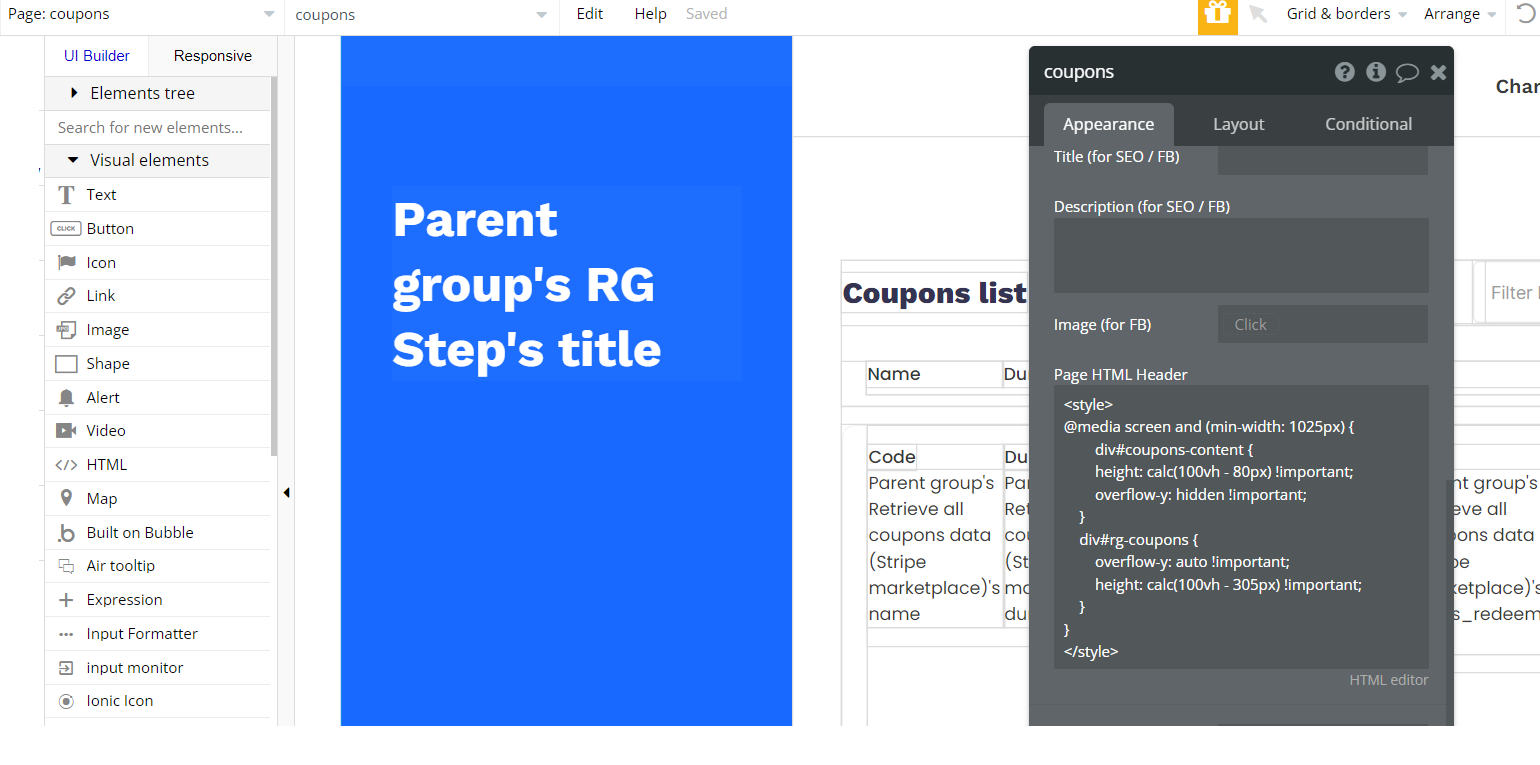Viewport: 1540px width, 765px height.
Task: Click the Title (for SEO / FB) input
Action: pos(1323,159)
